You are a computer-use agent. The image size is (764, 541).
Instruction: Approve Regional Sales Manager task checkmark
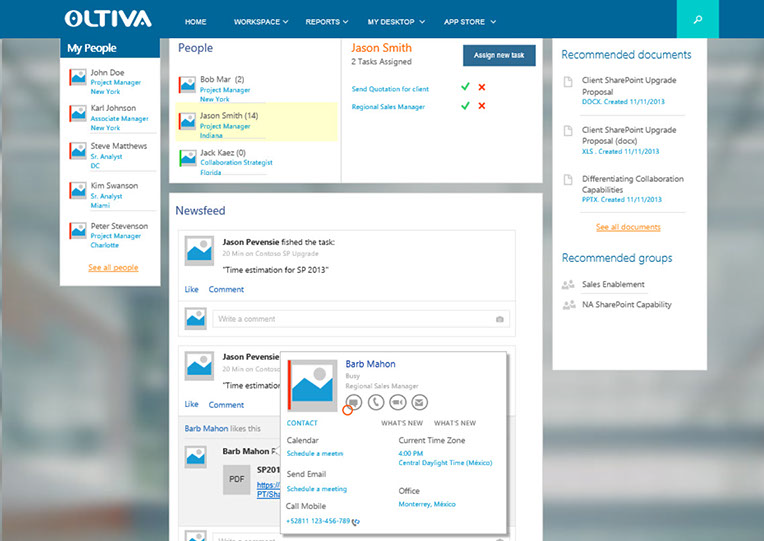[465, 106]
